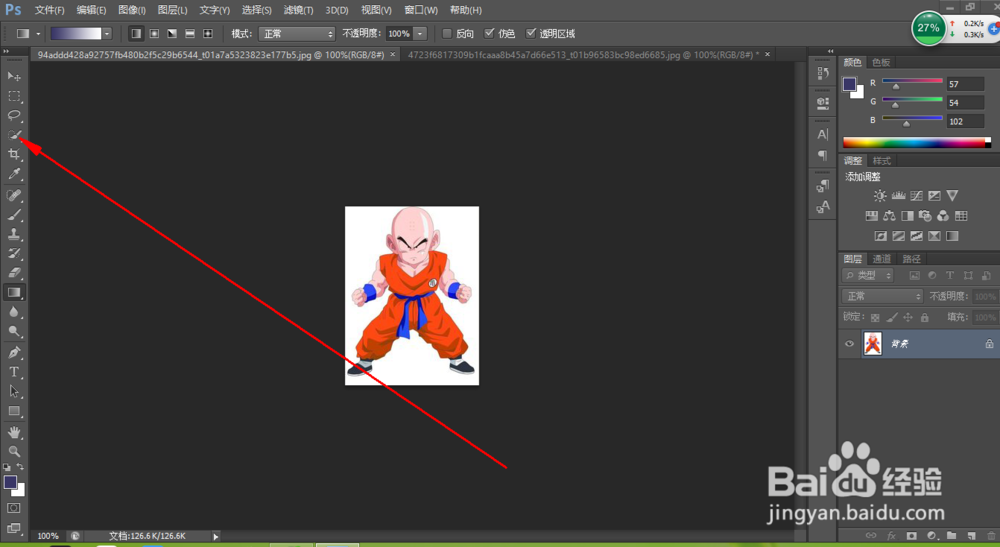This screenshot has height=547, width=1000.
Task: Change screen mode from the toolbox
Action: click(x=14, y=528)
